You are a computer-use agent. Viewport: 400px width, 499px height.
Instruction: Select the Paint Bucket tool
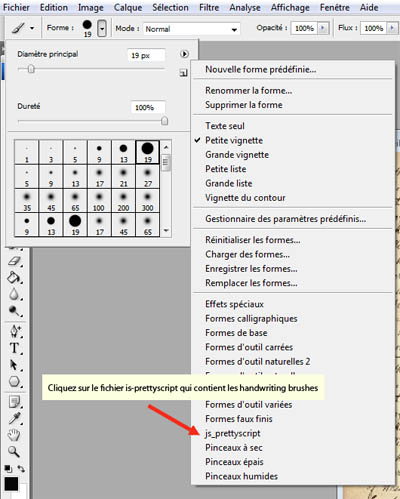click(14, 277)
